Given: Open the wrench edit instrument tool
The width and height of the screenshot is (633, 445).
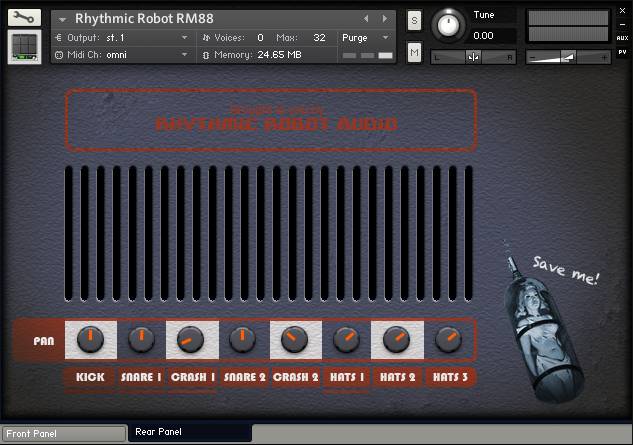Looking at the screenshot, I should [x=24, y=18].
